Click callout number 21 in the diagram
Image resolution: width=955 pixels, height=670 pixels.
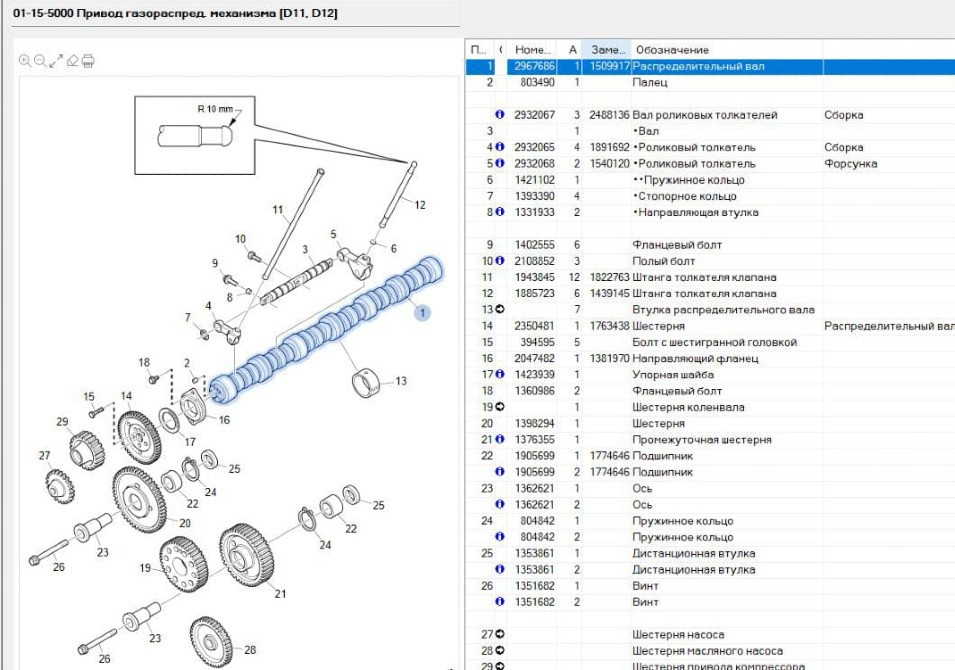coord(280,595)
